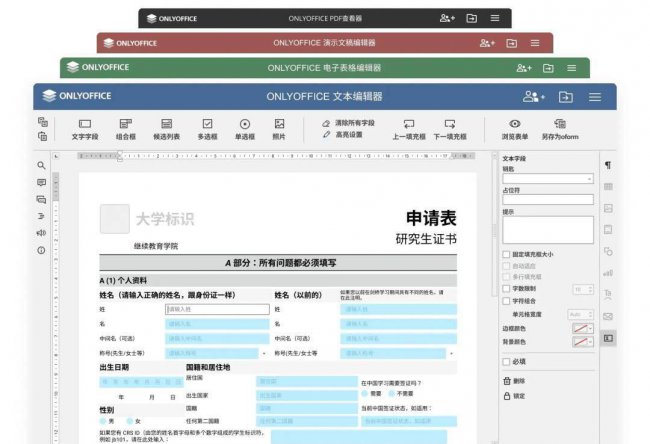The width and height of the screenshot is (650, 444).
Task: Open the background color (背景颜色) picker
Action: coord(583,342)
